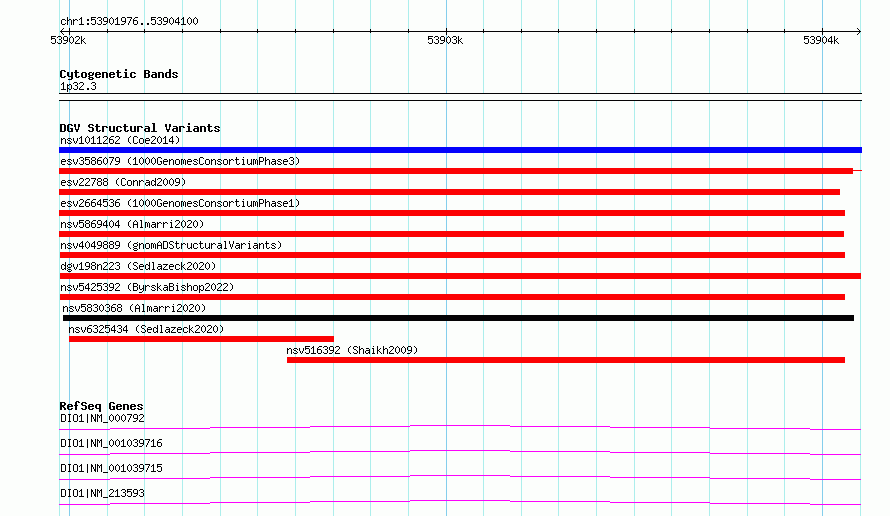Select the nsv4049889 gnomAD variant bar
This screenshot has height=516, width=890.
[452, 255]
